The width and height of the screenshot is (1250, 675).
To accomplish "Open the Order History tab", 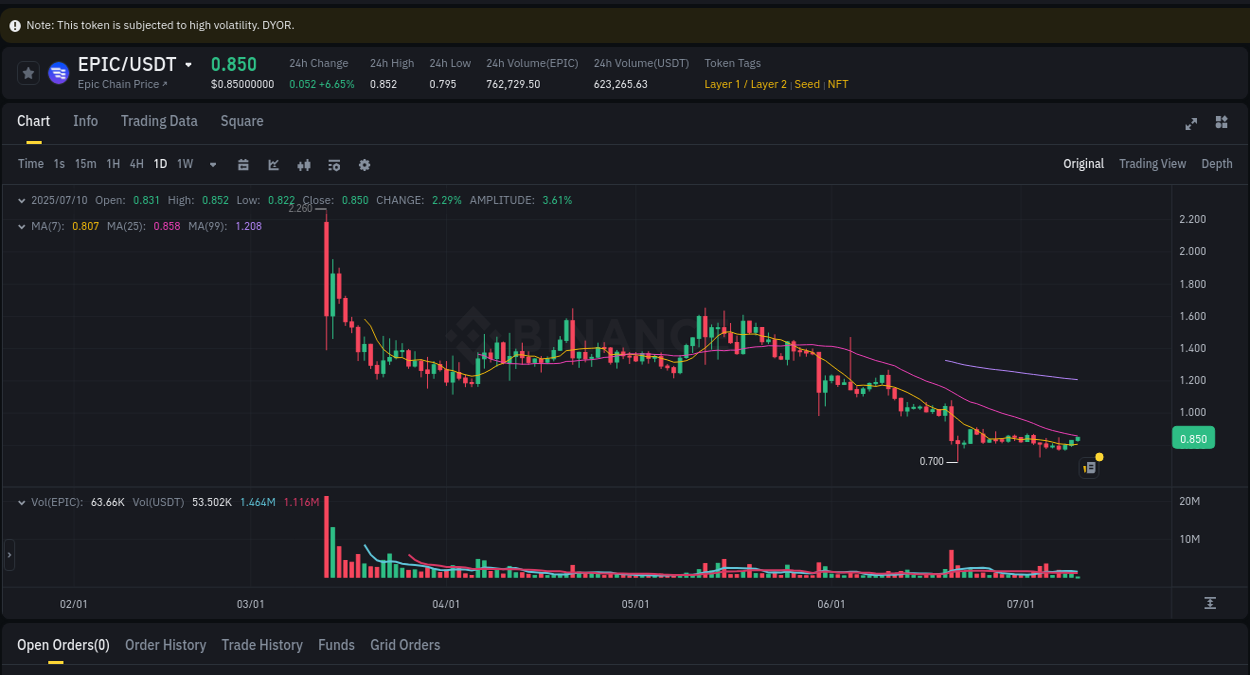I will (x=165, y=645).
